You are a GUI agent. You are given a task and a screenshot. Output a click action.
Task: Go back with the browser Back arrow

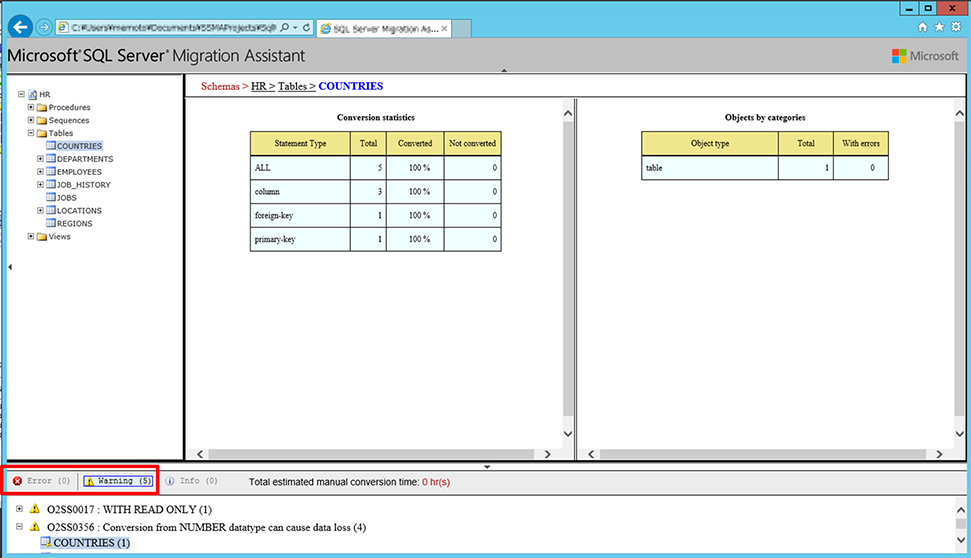pyautogui.click(x=20, y=27)
